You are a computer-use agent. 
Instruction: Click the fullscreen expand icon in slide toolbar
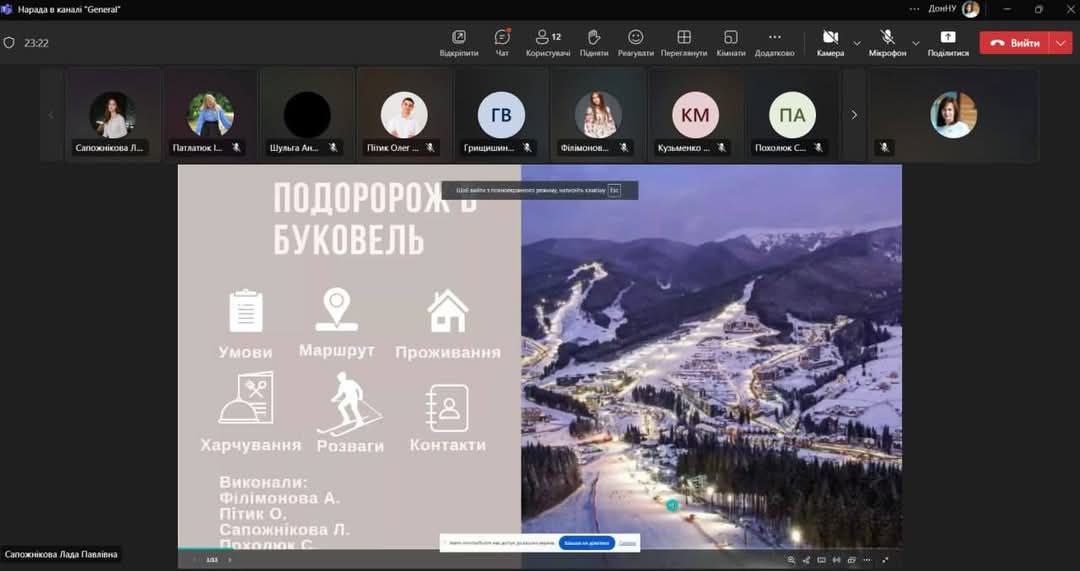(x=886, y=560)
